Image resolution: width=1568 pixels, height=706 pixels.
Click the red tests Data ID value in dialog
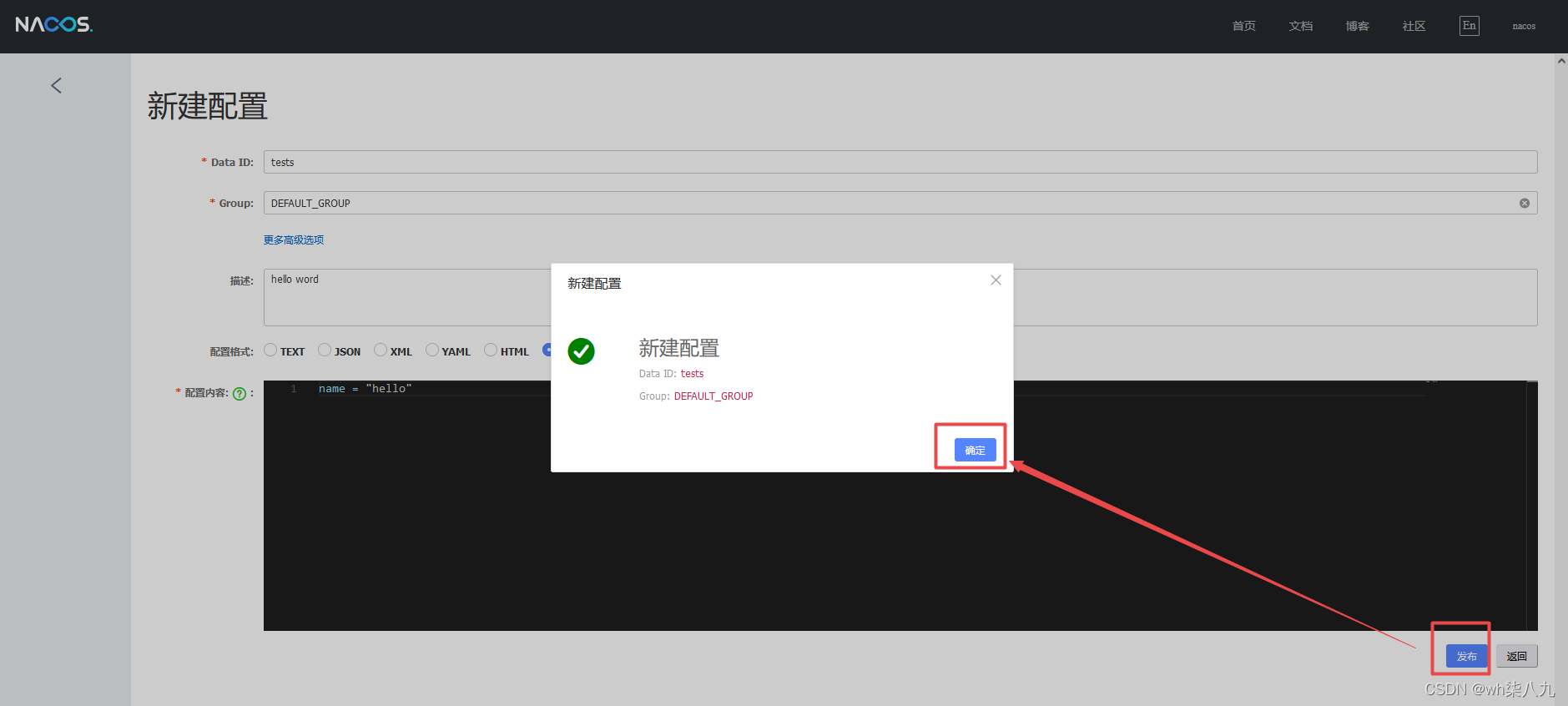(692, 374)
